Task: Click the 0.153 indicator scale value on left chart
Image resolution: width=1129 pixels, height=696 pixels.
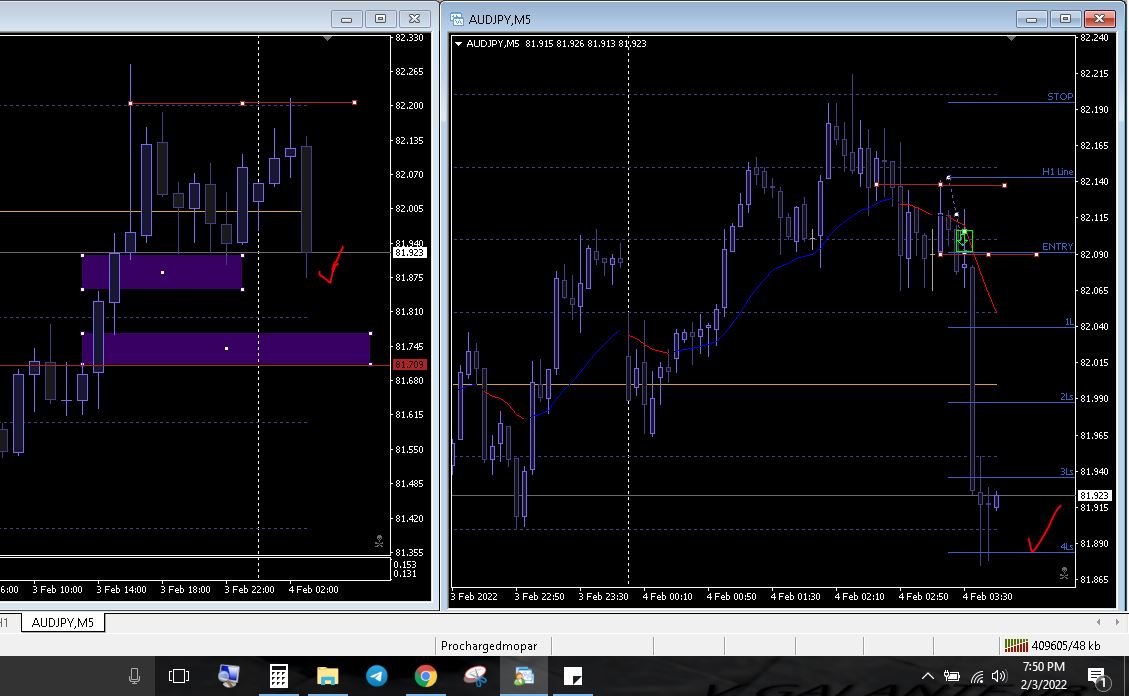Action: [405, 565]
